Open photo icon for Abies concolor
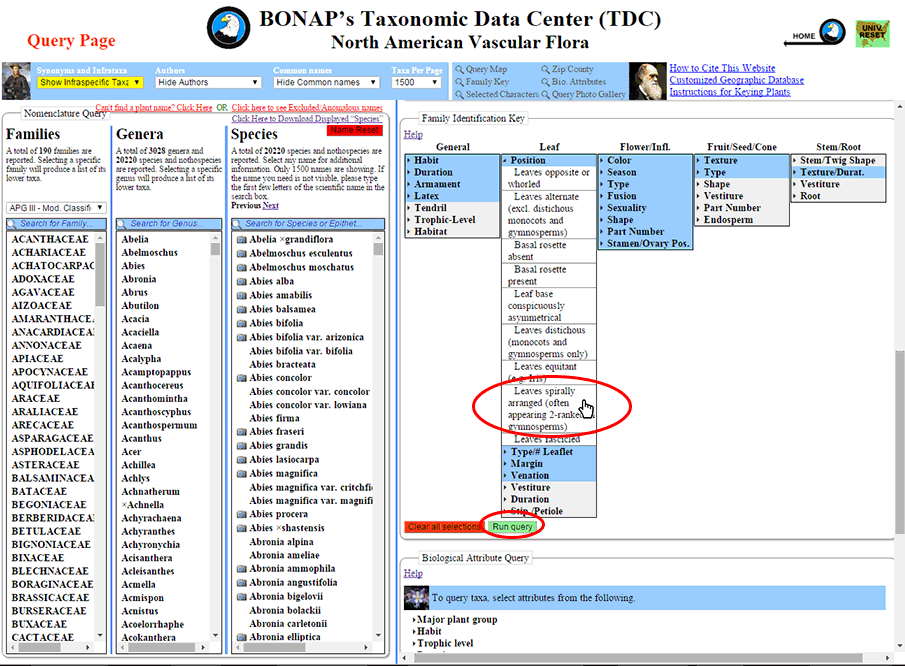The width and height of the screenshot is (905, 666). click(x=242, y=378)
